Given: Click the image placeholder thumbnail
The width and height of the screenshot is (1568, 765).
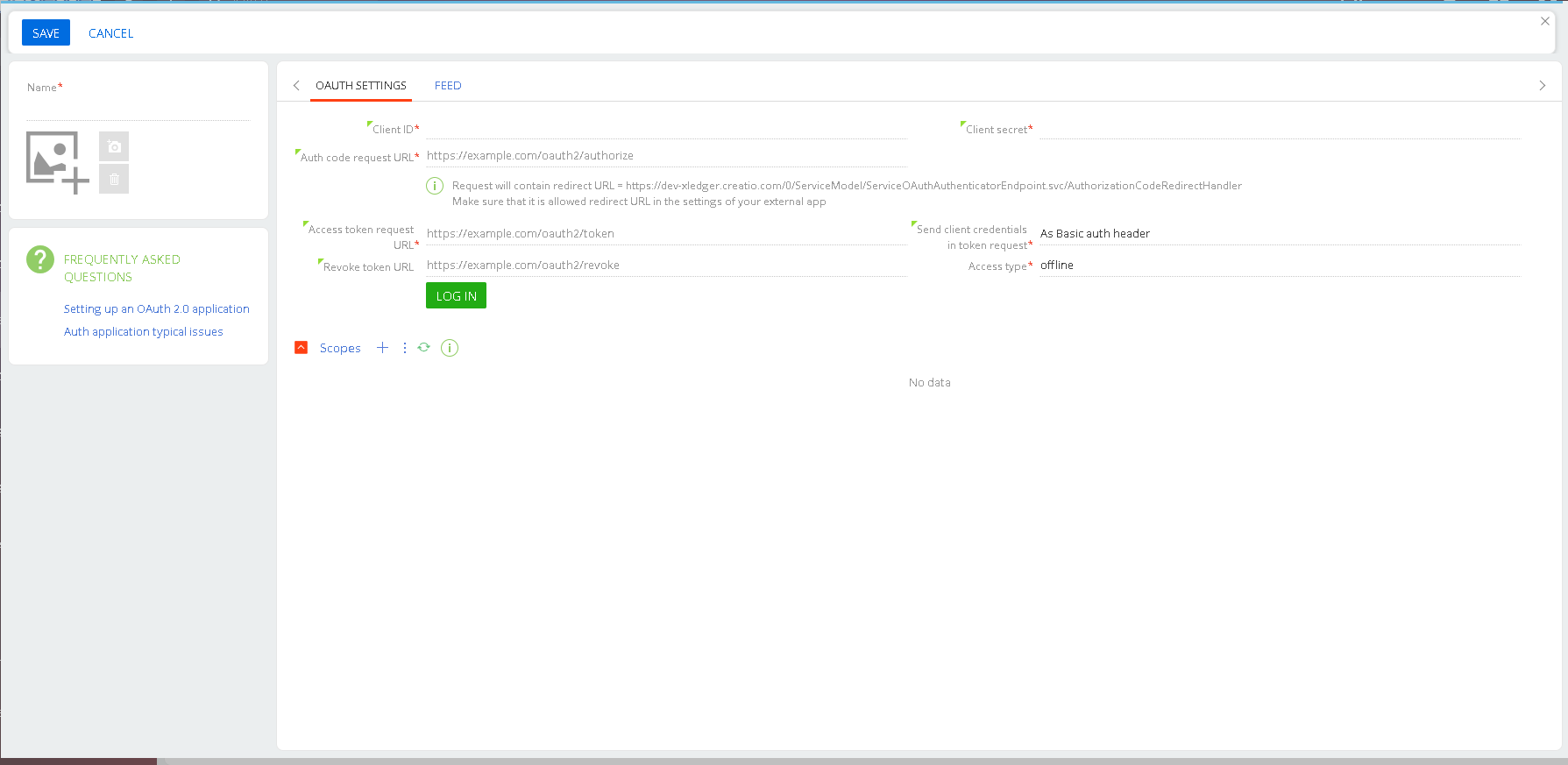Looking at the screenshot, I should point(54,159).
